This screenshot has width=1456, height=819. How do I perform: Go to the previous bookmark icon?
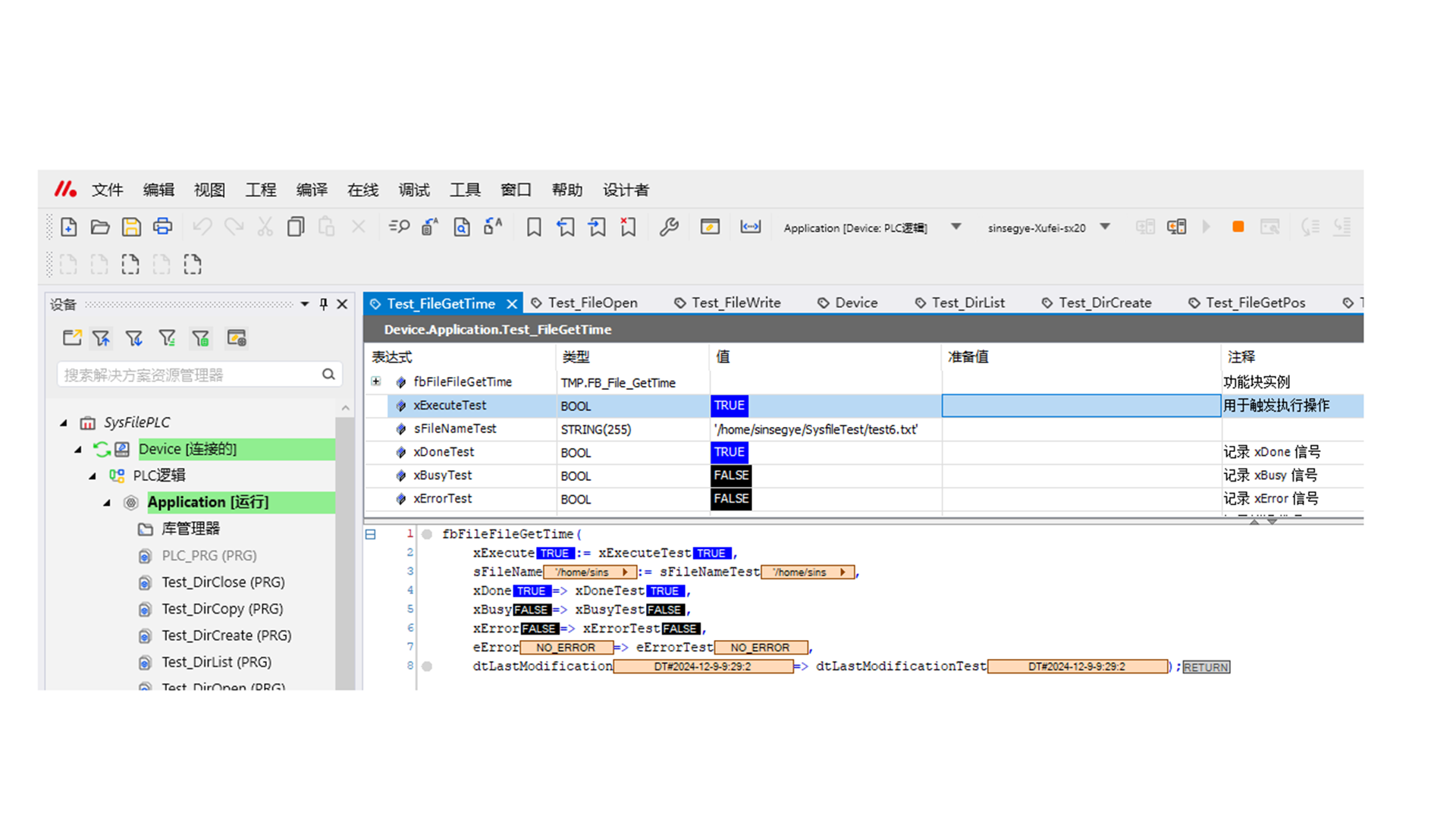pyautogui.click(x=566, y=227)
